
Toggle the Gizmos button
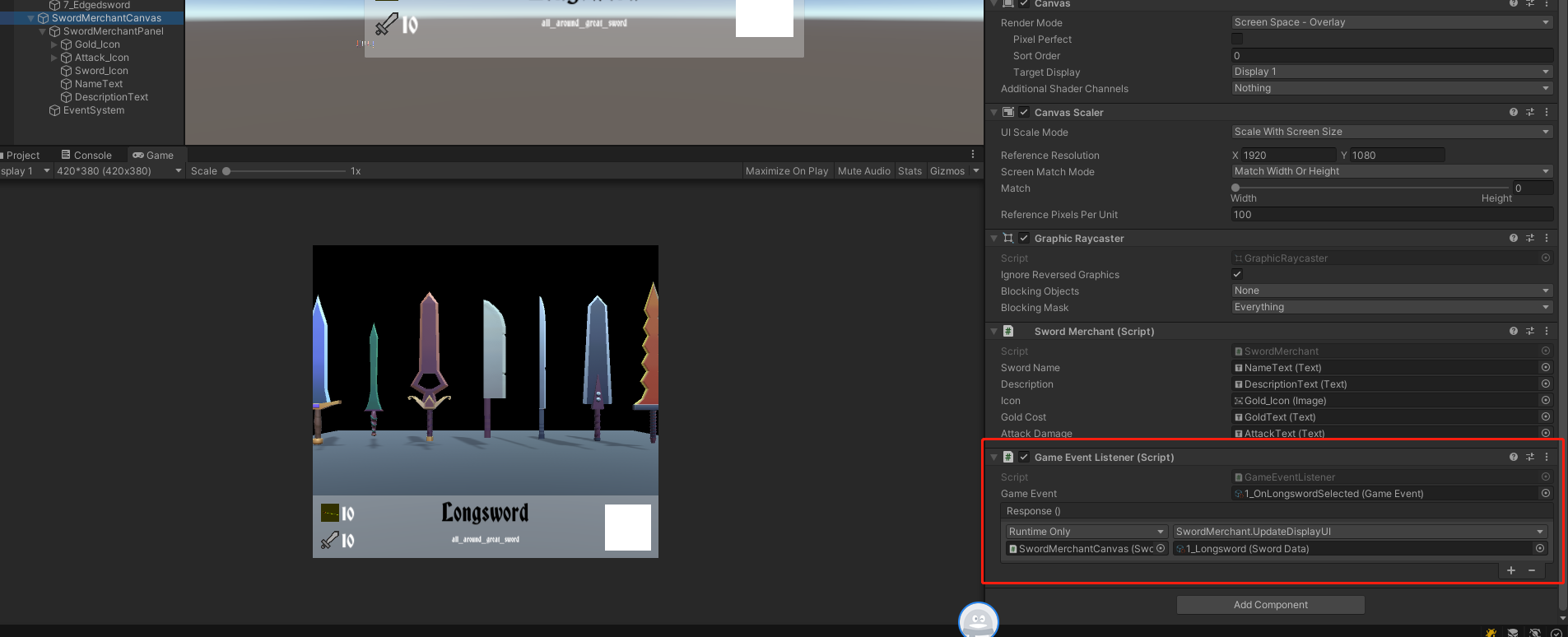pyautogui.click(x=947, y=170)
